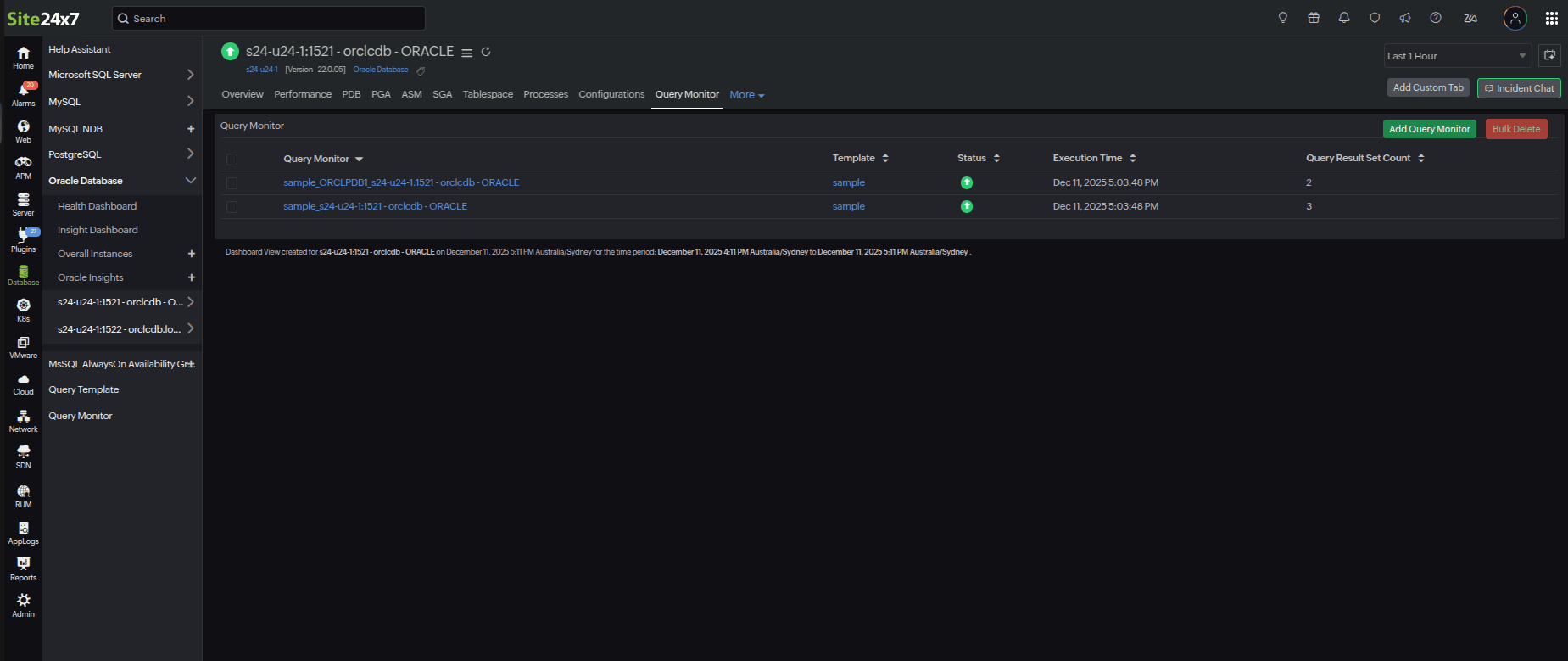
Task: Check the sample_s24-u24-1:1521 row checkbox
Action: click(232, 206)
